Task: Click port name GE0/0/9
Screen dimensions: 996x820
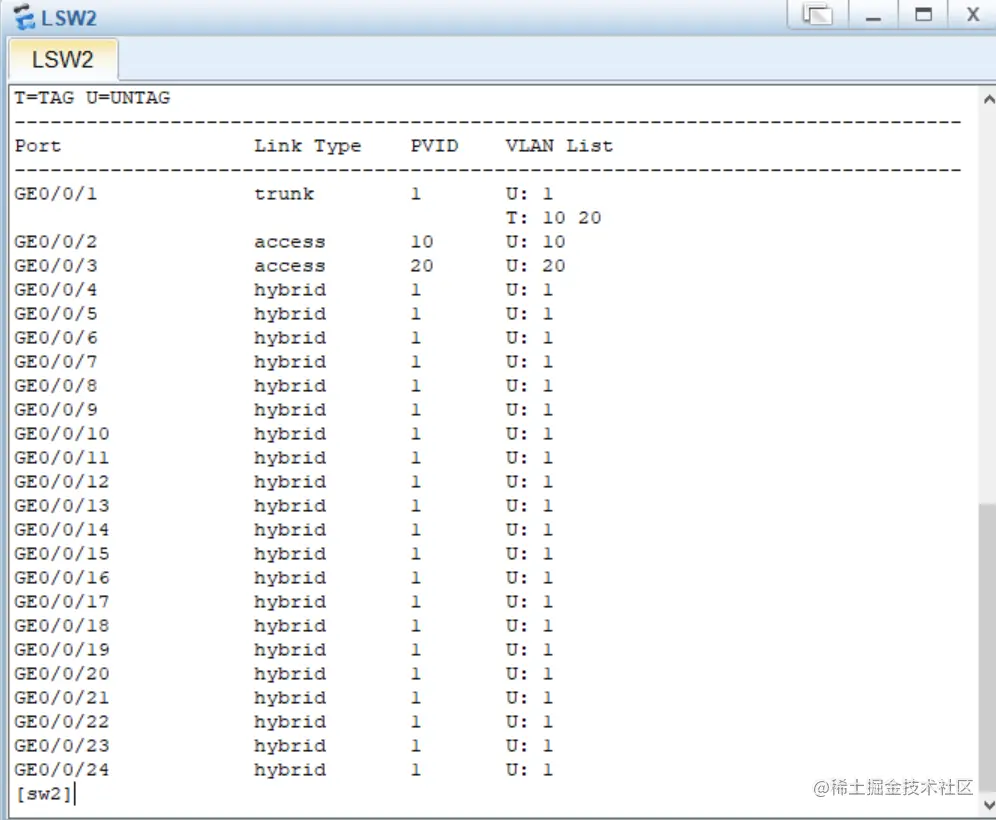Action: coord(56,410)
